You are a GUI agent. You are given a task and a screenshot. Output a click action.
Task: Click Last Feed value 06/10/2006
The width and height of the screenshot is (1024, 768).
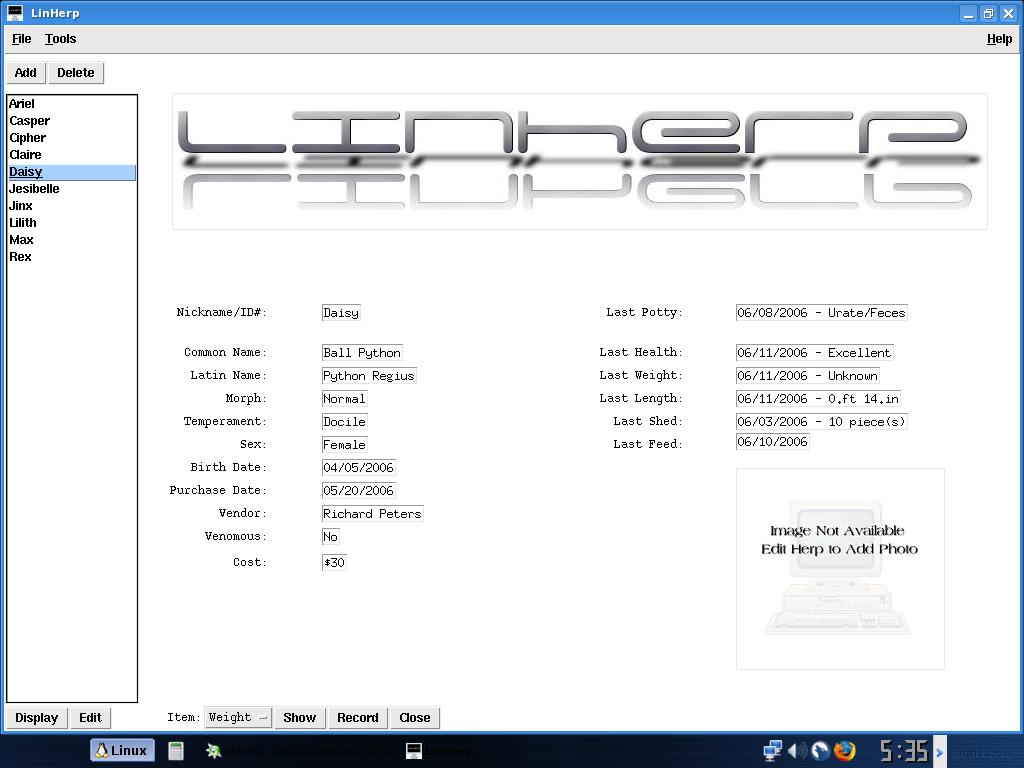click(773, 441)
